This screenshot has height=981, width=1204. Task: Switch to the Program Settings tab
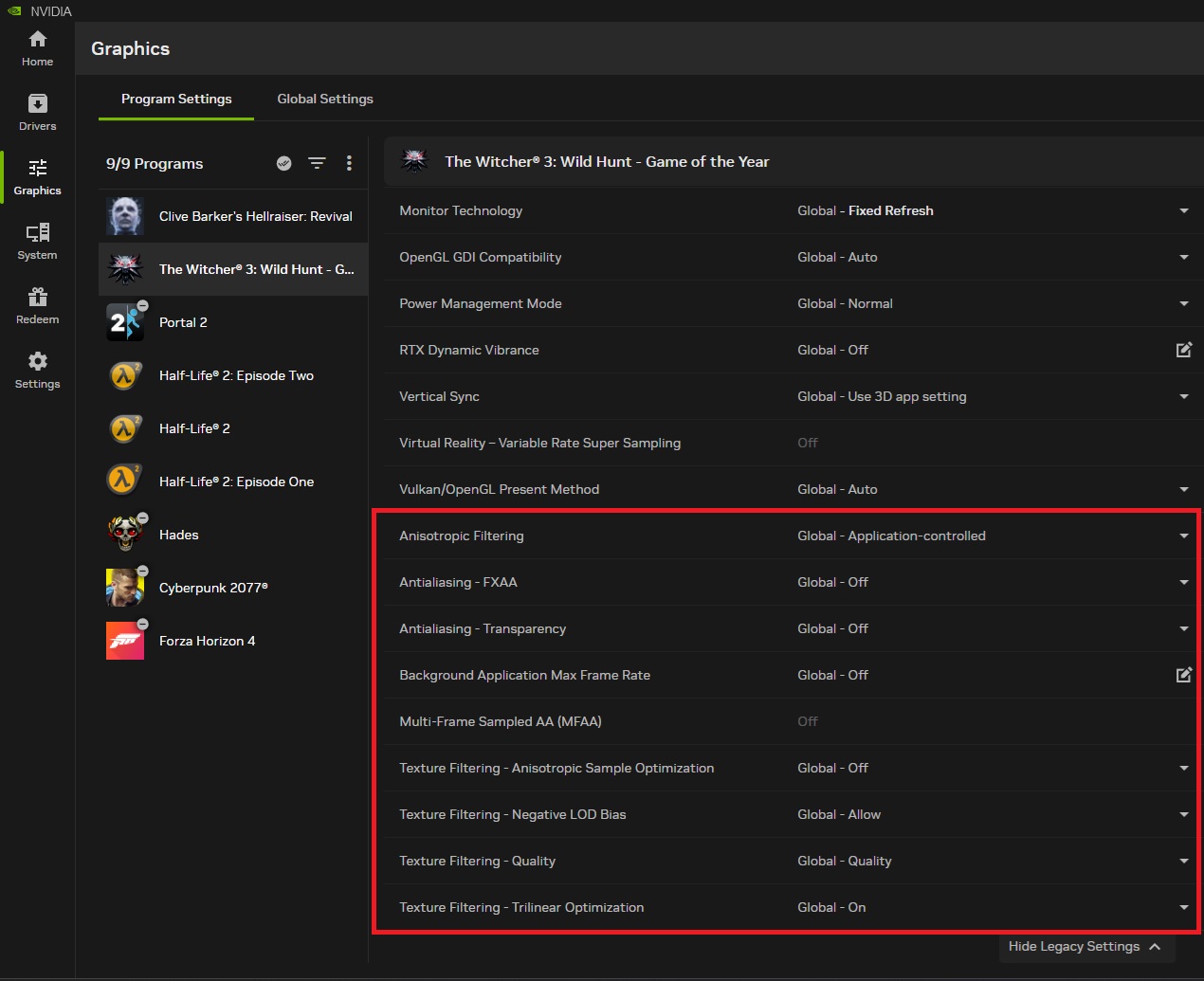176,99
